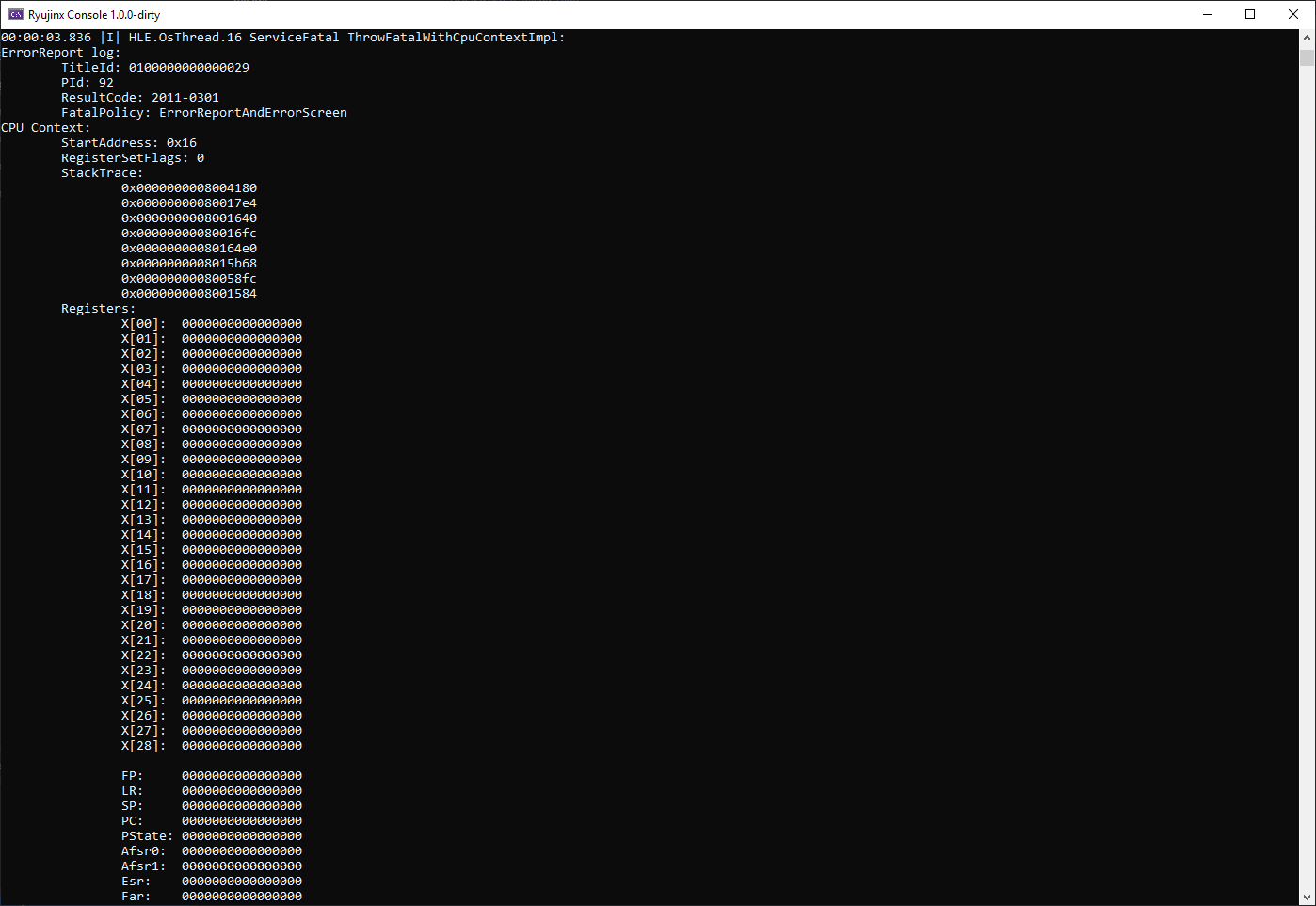
Task: Click the PState register line
Action: pos(212,836)
